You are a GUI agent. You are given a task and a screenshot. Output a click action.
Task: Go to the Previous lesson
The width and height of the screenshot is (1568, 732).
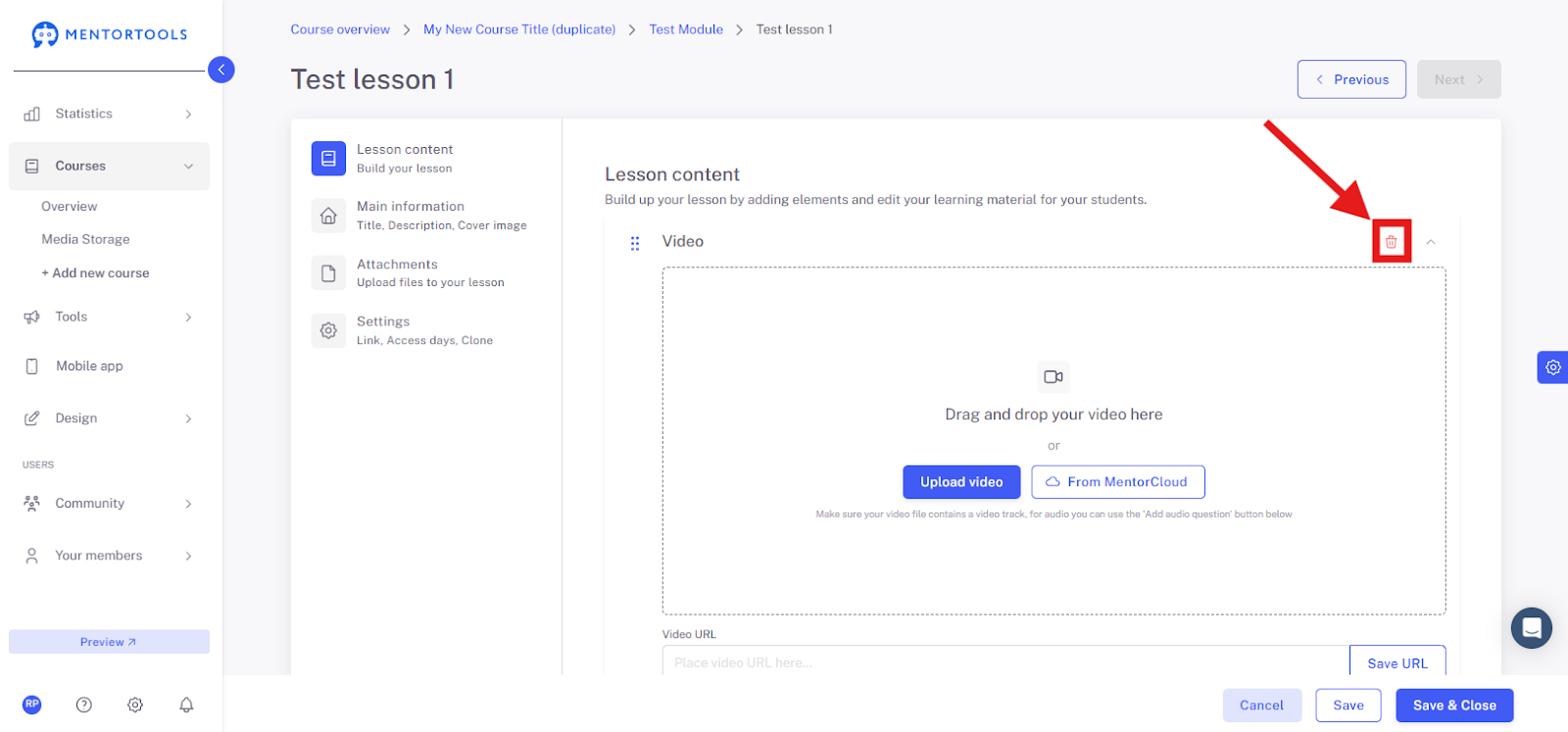(x=1351, y=79)
